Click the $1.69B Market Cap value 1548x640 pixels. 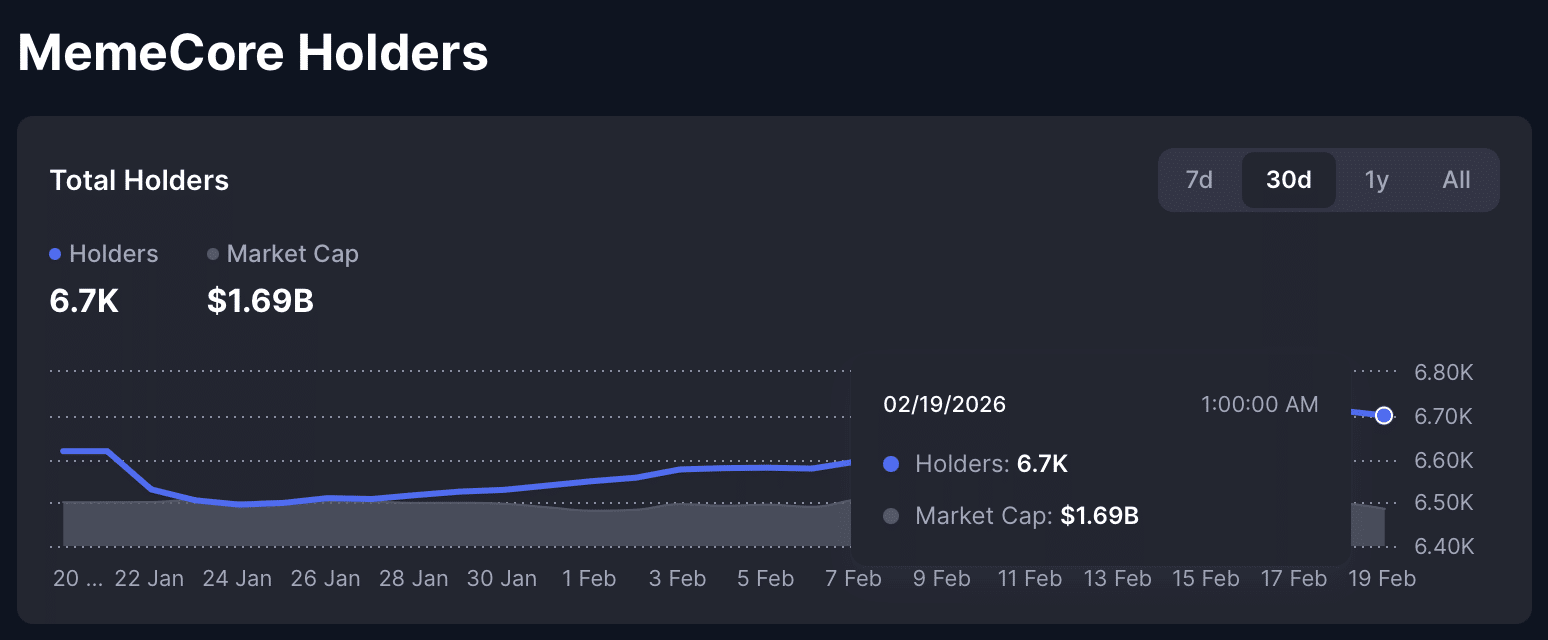pos(261,301)
